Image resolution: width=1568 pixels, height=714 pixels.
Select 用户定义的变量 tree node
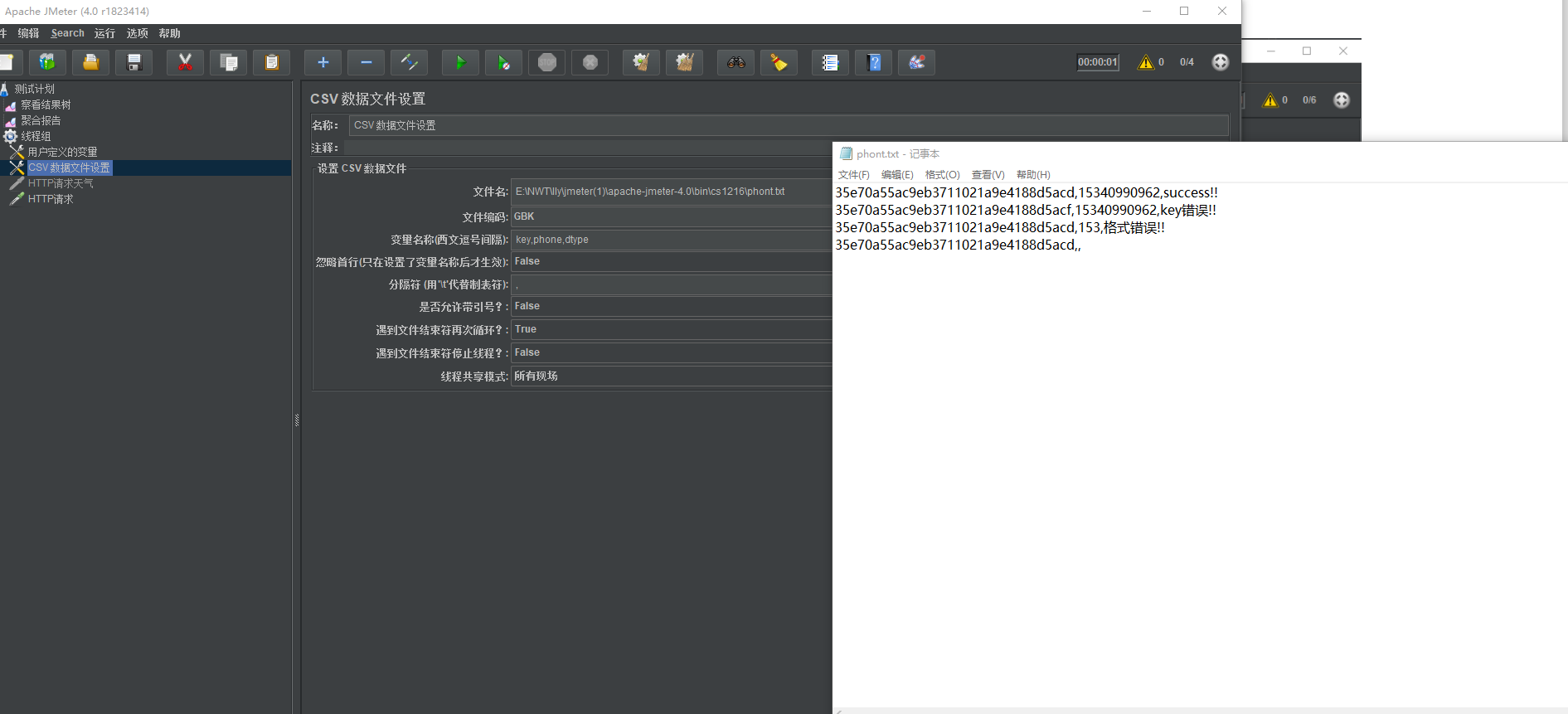62,152
